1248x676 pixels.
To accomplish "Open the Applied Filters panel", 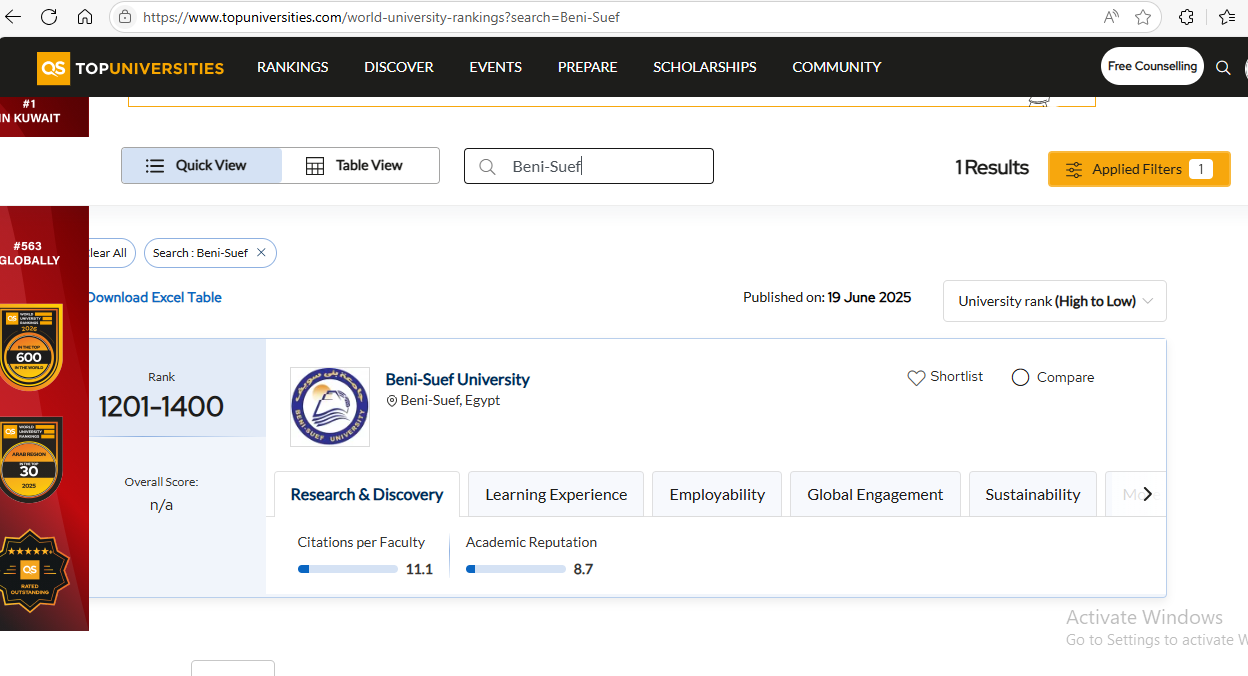I will (x=1139, y=169).
